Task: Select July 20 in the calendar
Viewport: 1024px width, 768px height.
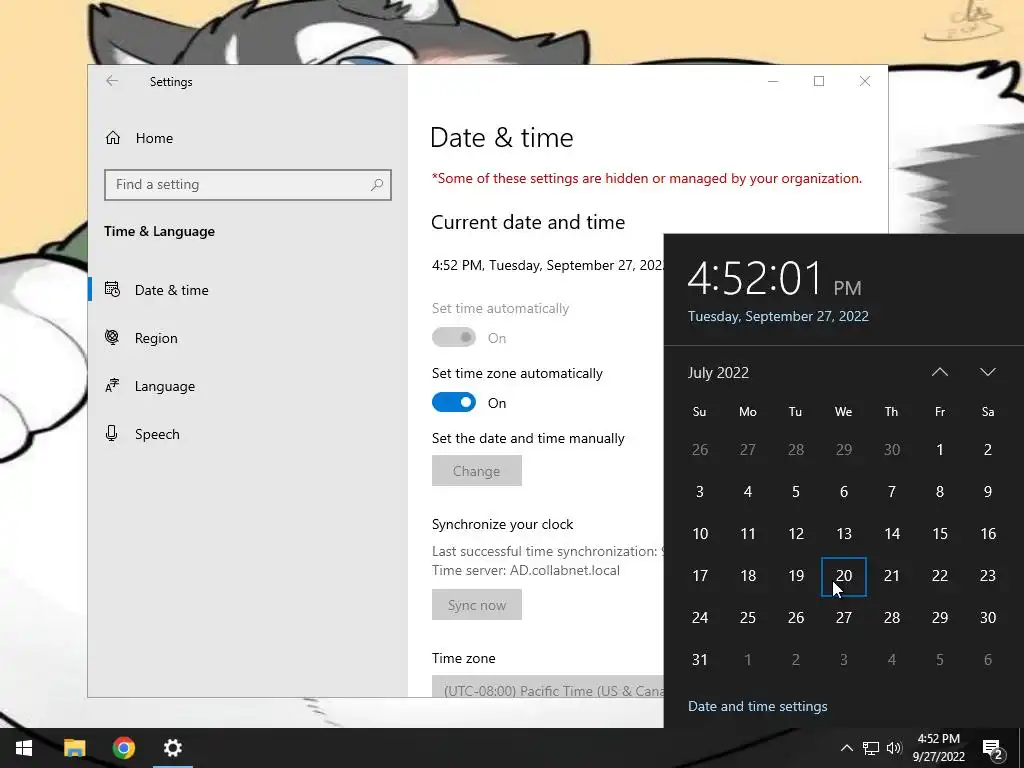Action: click(844, 576)
